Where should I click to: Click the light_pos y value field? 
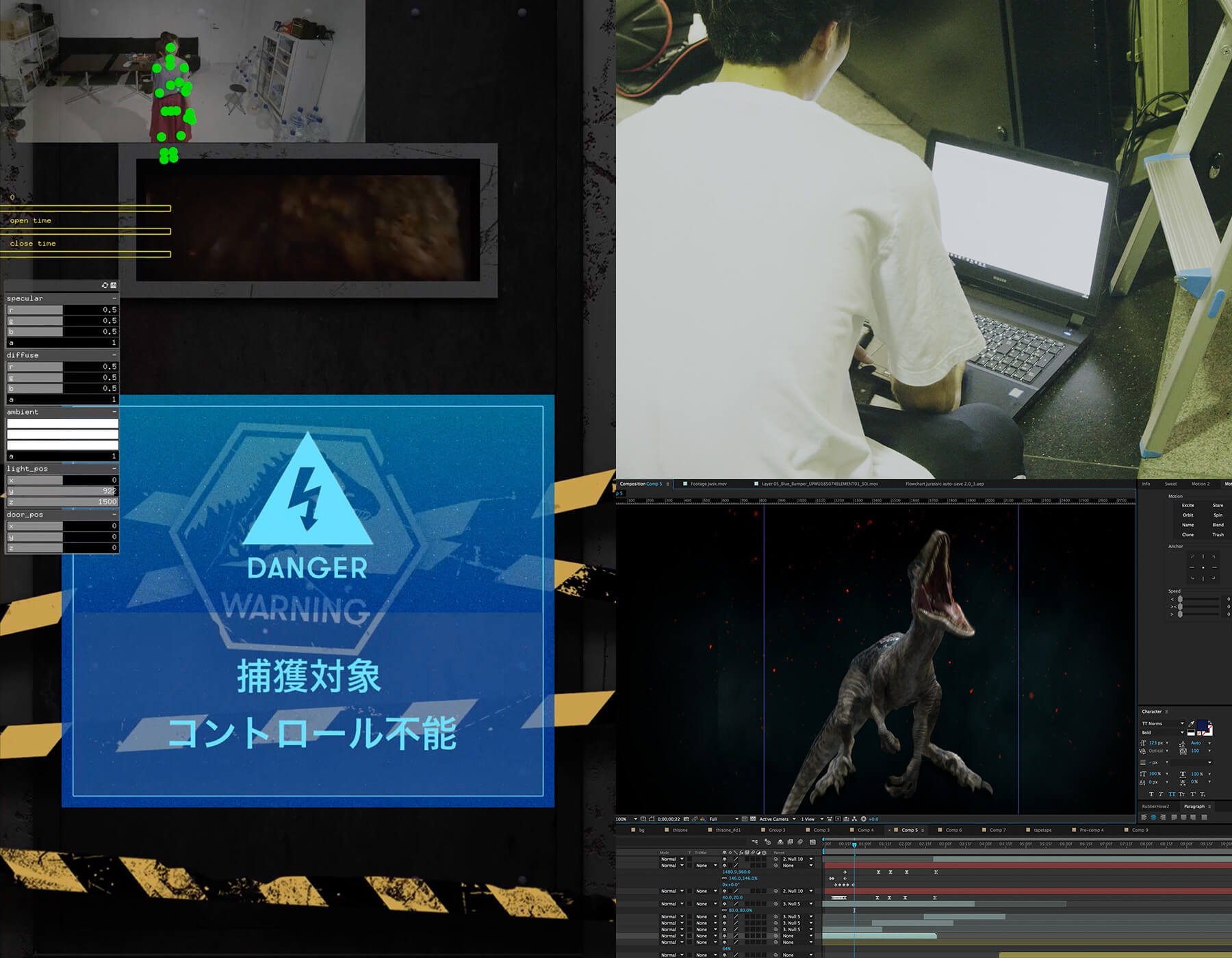tap(90, 491)
